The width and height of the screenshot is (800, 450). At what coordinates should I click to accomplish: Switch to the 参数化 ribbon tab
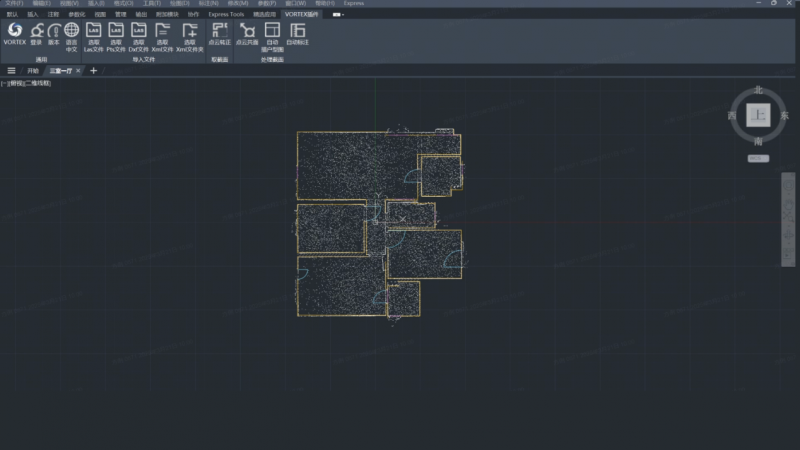coord(77,14)
